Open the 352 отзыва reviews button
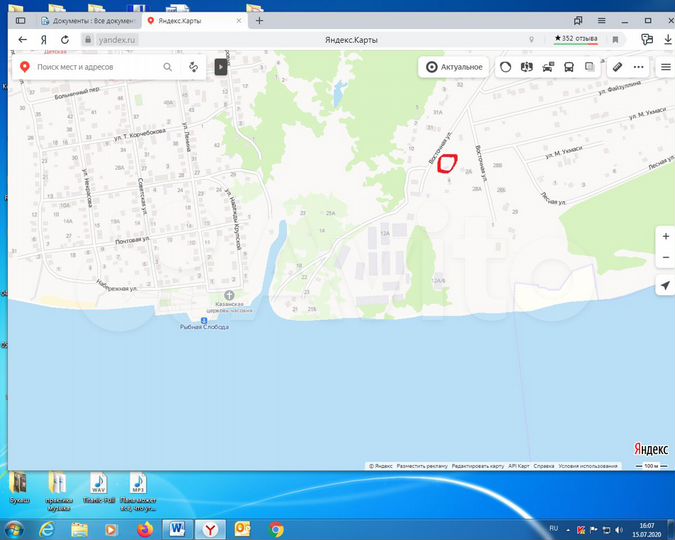Viewport: 675px width, 540px height. pos(576,39)
